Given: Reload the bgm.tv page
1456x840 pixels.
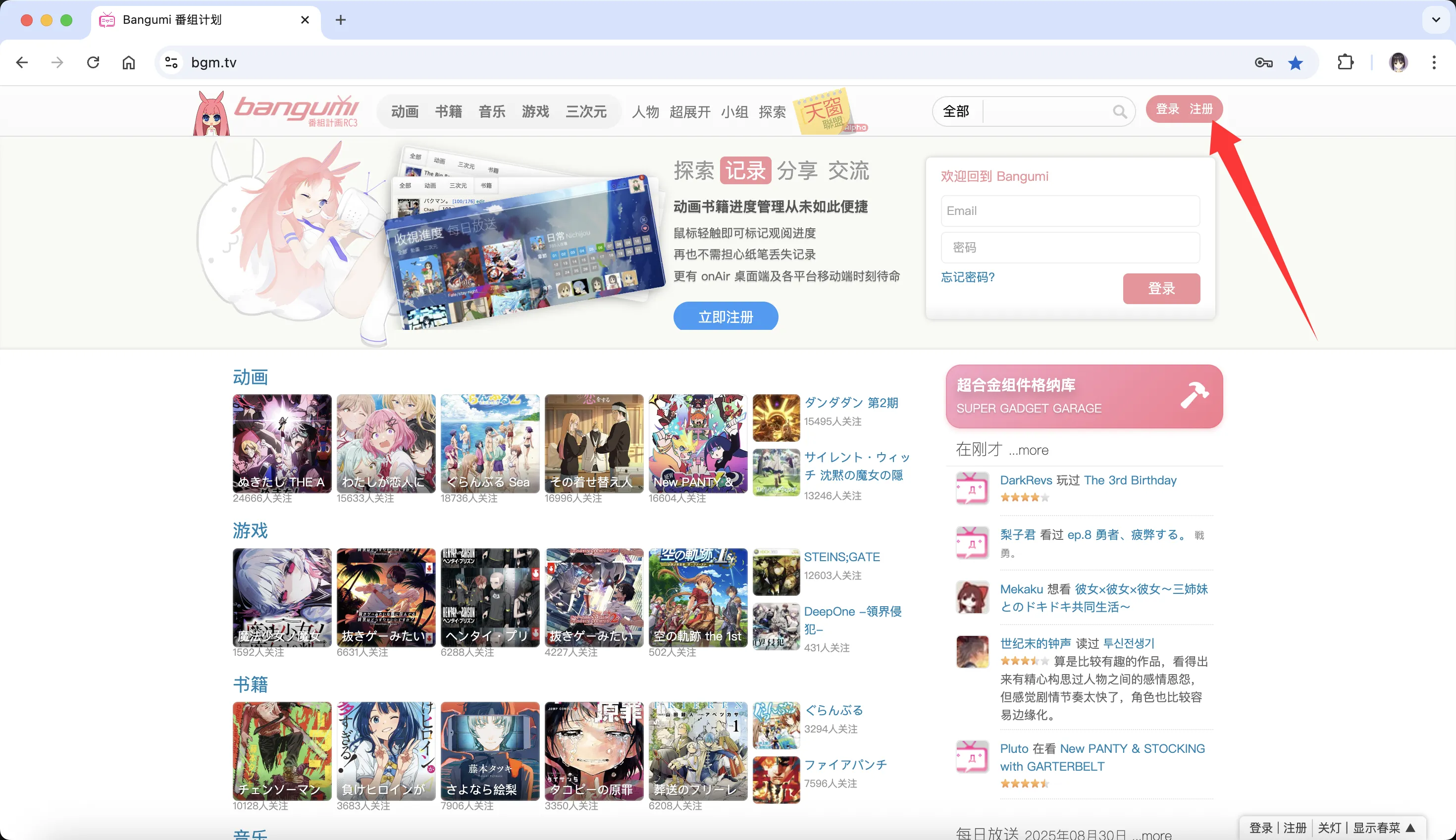Looking at the screenshot, I should click(x=93, y=62).
